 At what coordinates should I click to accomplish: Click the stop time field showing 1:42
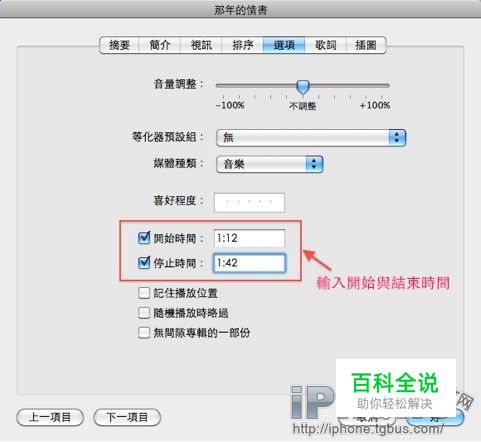pos(249,263)
